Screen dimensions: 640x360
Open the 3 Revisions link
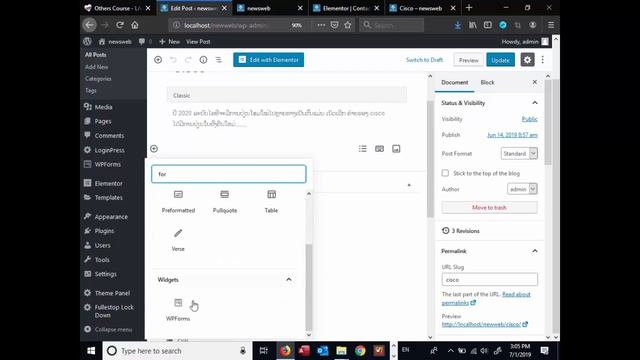(x=461, y=231)
